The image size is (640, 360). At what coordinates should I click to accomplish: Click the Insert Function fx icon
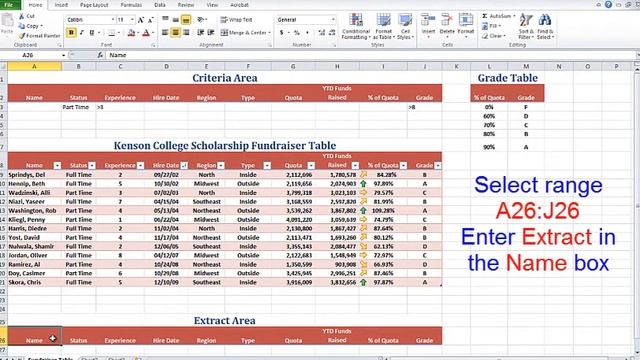tap(100, 55)
